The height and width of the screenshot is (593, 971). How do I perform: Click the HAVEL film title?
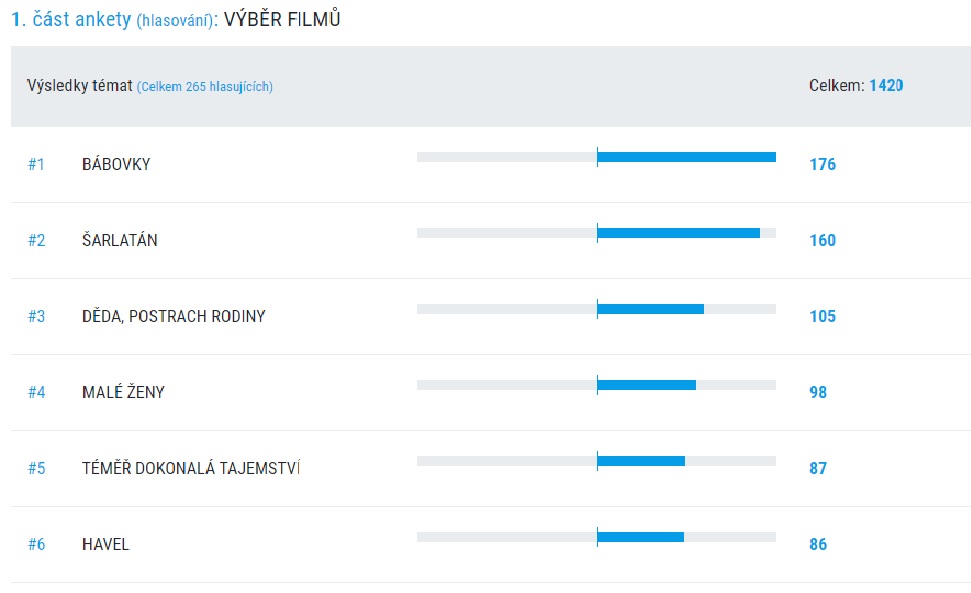105,544
